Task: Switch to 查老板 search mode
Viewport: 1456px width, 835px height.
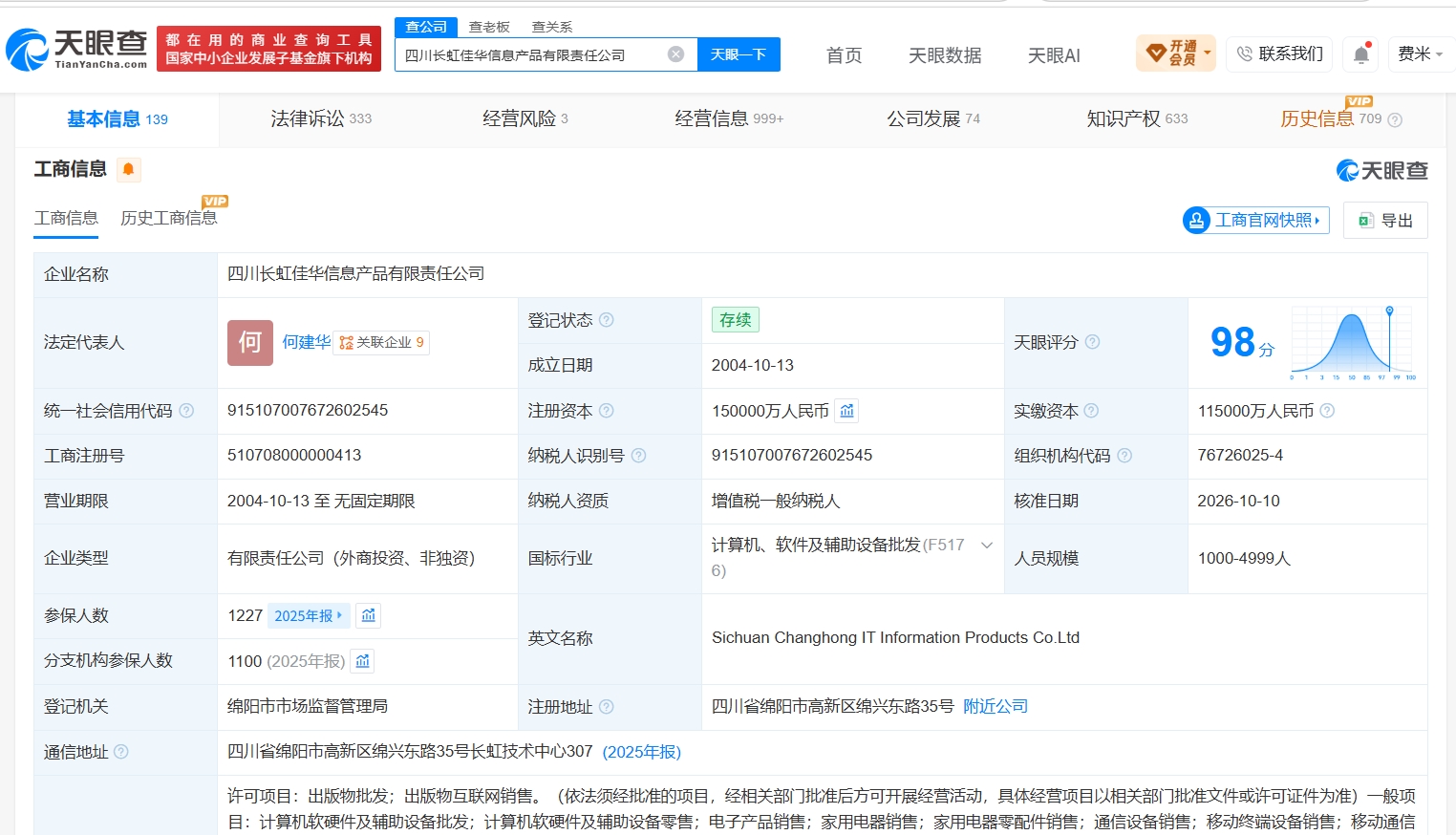Action: point(489,27)
